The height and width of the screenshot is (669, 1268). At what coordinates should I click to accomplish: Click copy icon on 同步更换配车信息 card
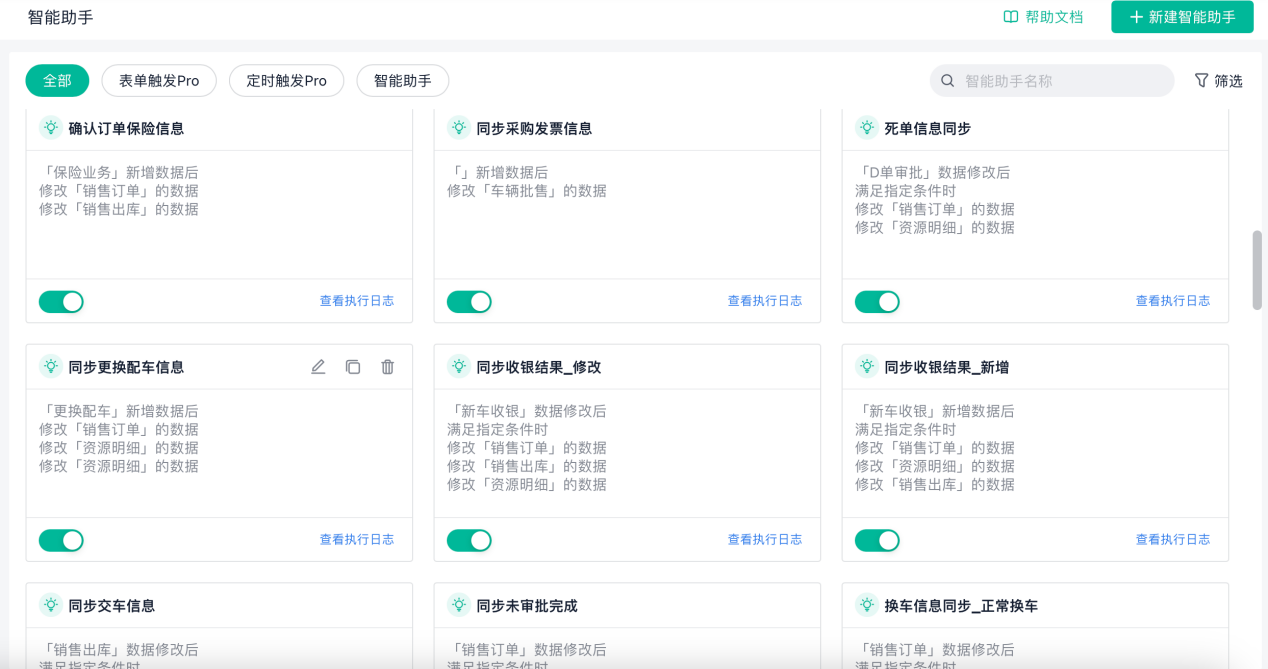pyautogui.click(x=353, y=367)
